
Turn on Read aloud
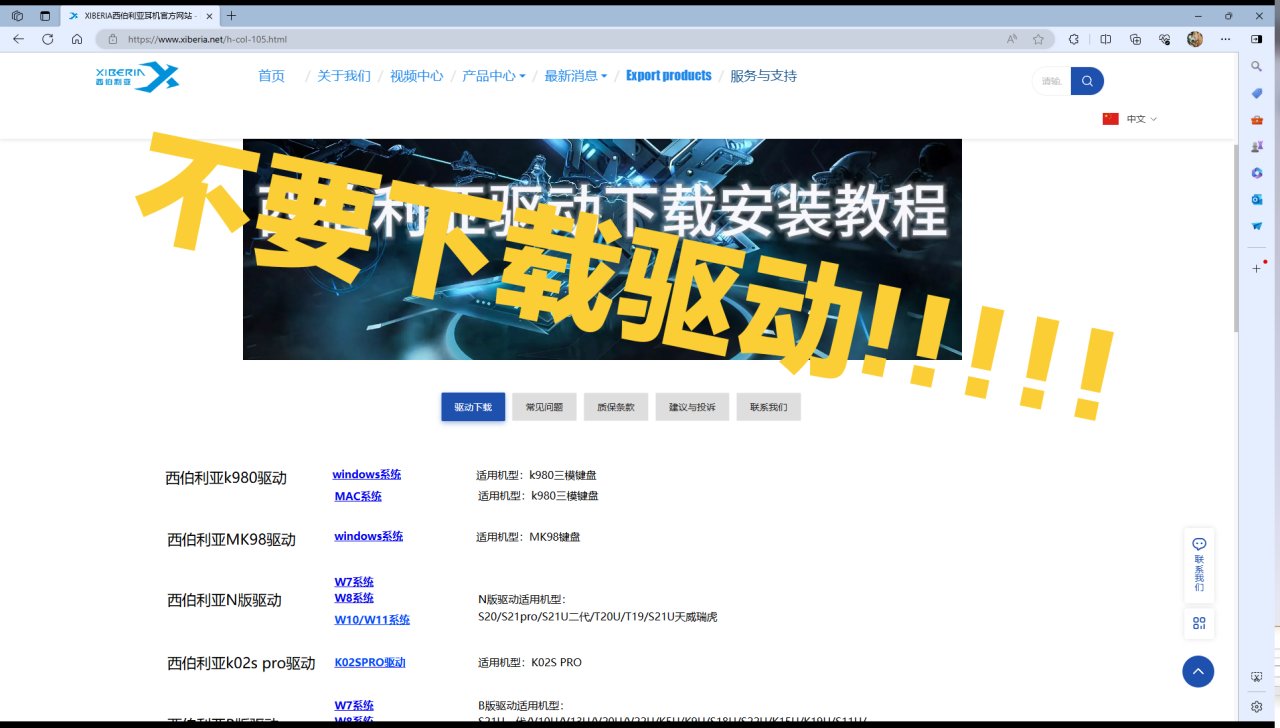(x=1012, y=39)
